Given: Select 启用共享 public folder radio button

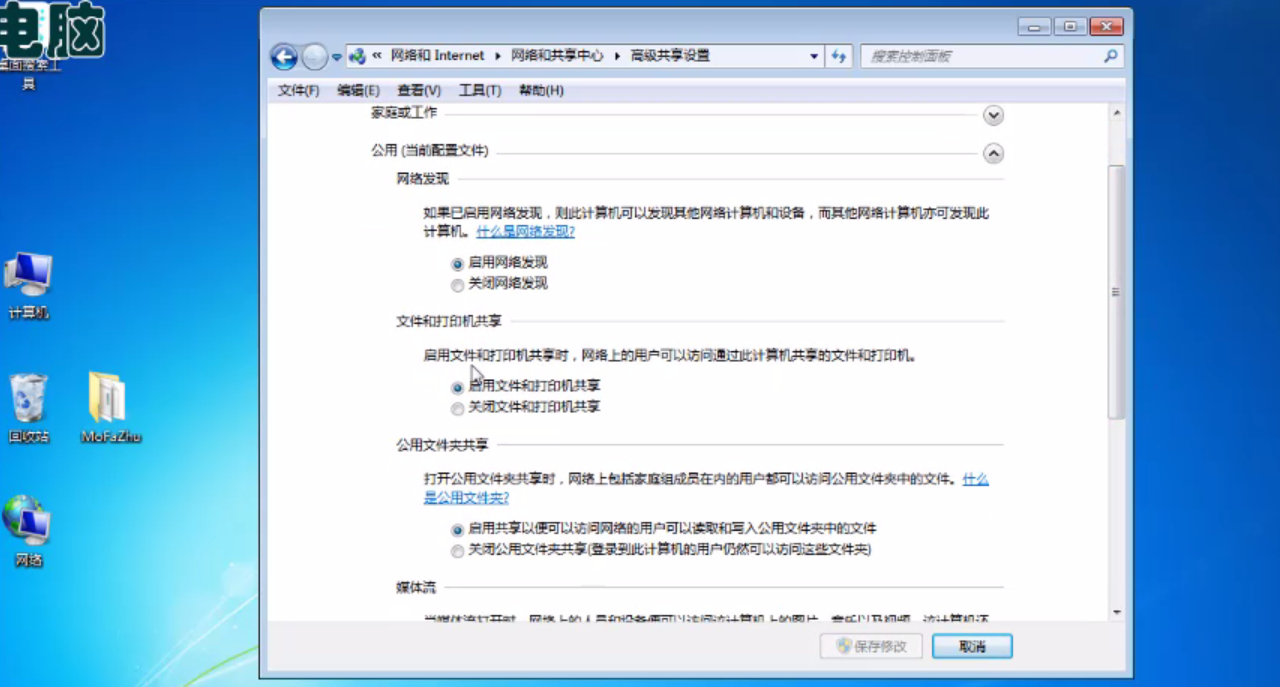Looking at the screenshot, I should [x=457, y=530].
